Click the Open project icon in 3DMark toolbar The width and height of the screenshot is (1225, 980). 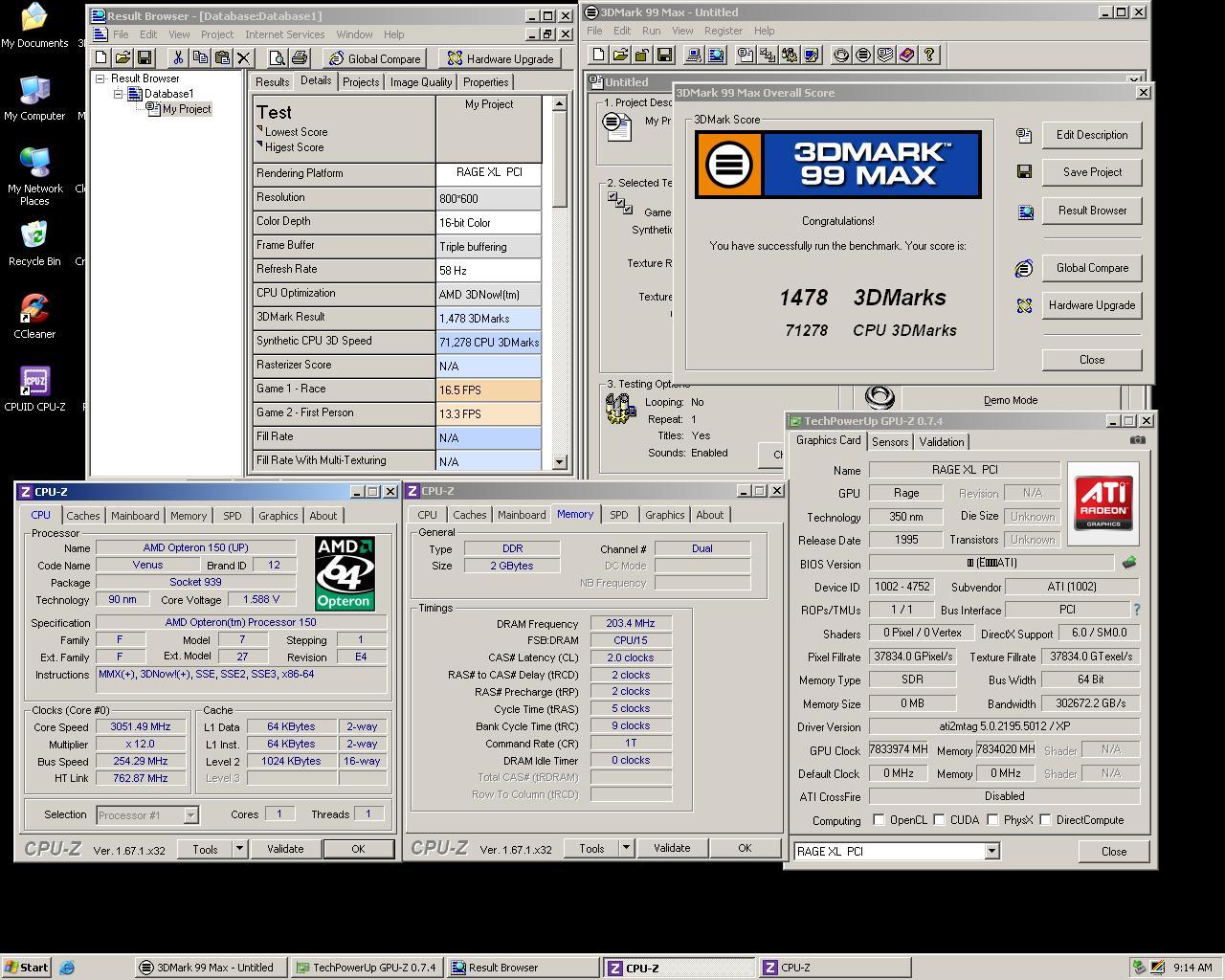pyautogui.click(x=621, y=55)
